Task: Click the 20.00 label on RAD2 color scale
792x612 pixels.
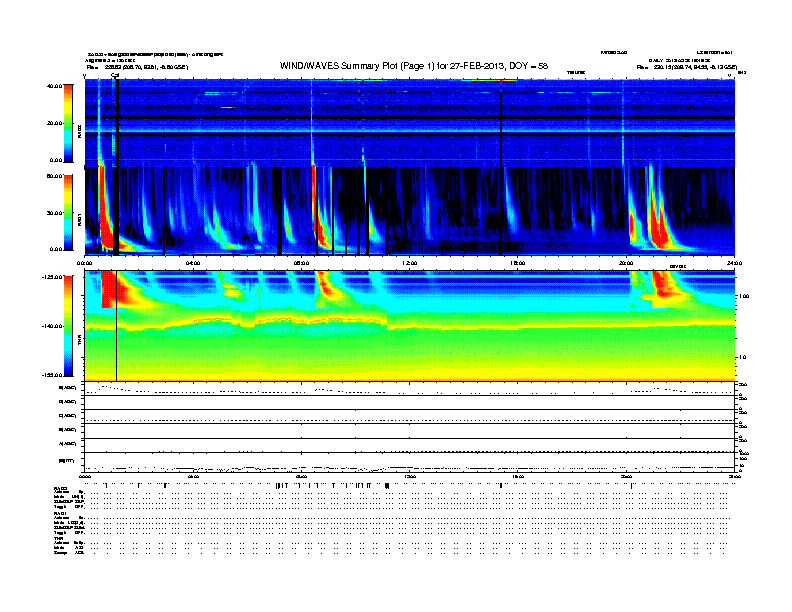Action: pyautogui.click(x=54, y=123)
